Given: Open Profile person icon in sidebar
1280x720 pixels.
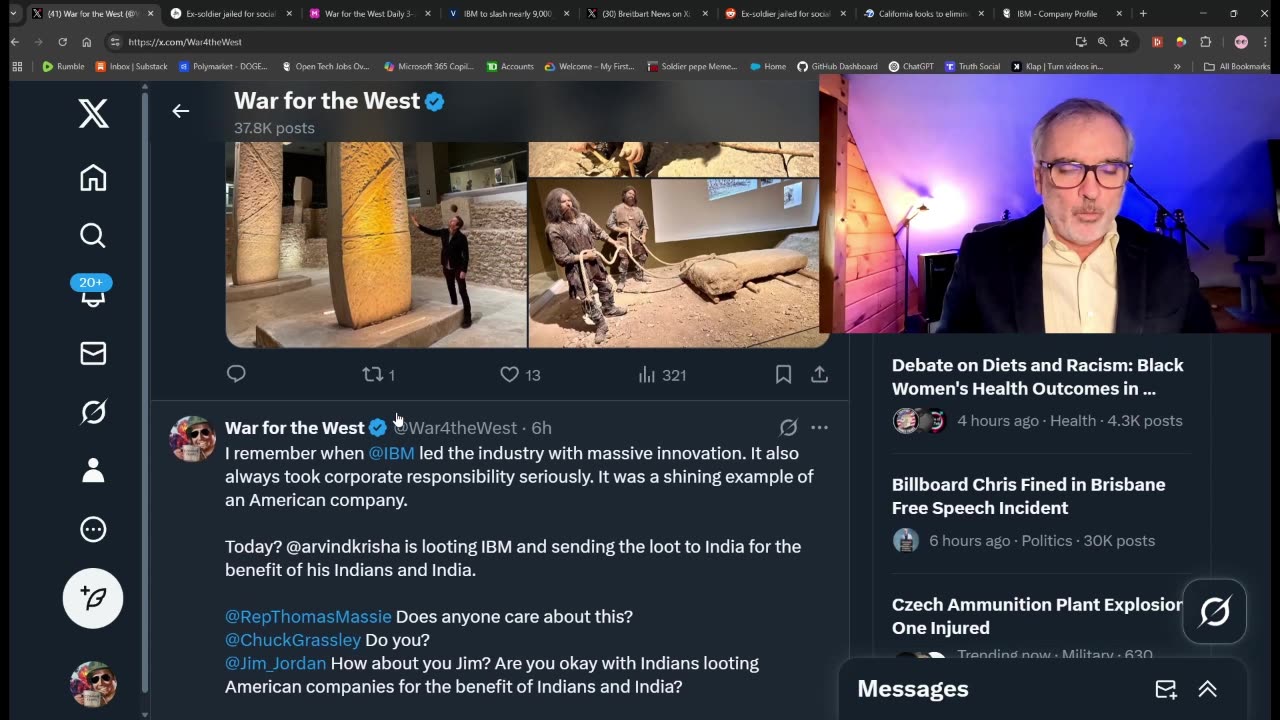Looking at the screenshot, I should [x=93, y=470].
